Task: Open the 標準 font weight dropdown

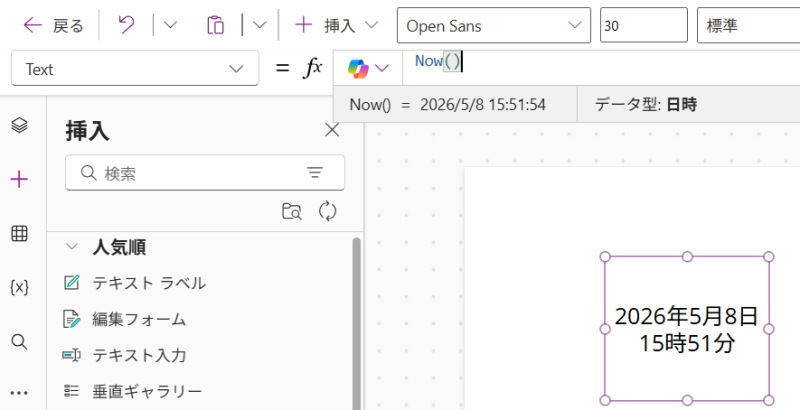Action: tap(748, 25)
